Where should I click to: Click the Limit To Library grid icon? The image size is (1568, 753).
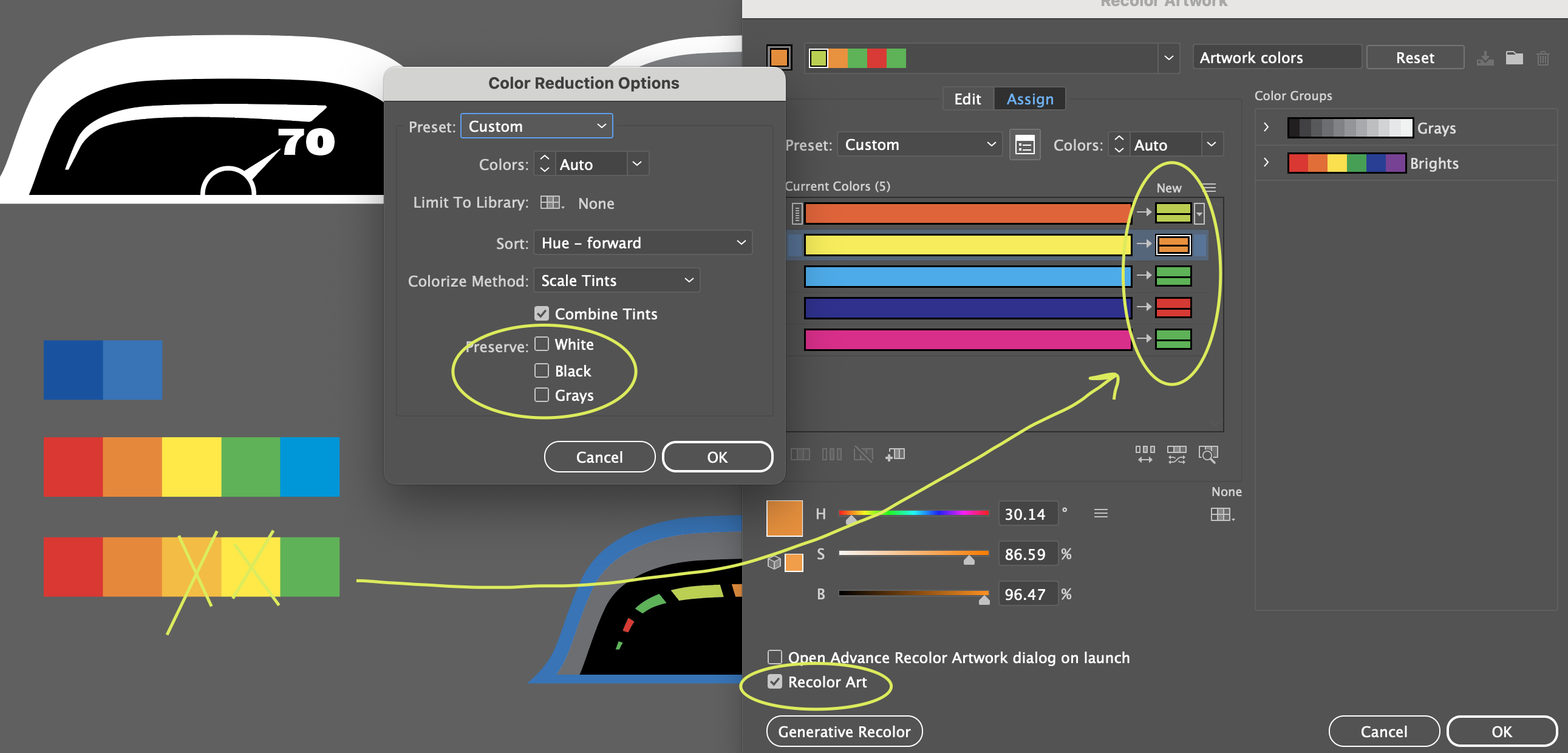(551, 203)
